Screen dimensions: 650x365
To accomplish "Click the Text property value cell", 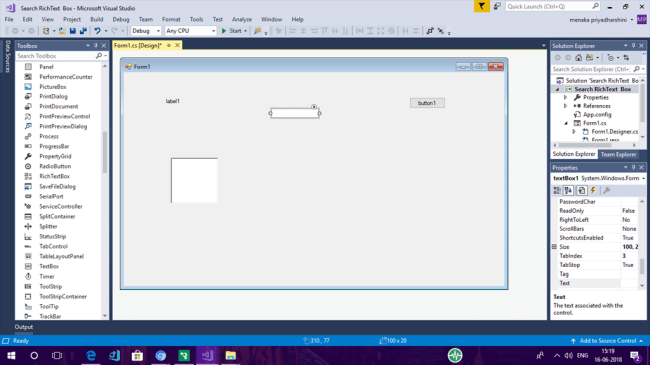I will pos(629,283).
